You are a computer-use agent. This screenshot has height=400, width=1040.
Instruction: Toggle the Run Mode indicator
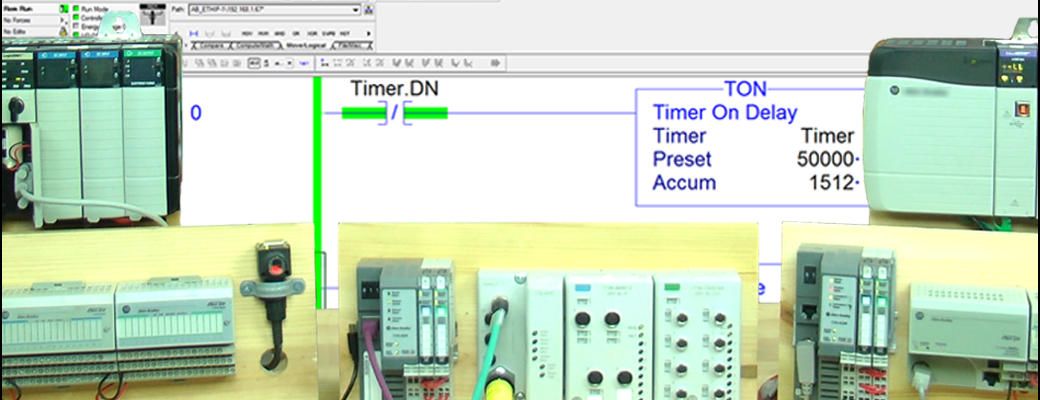pyautogui.click(x=77, y=8)
